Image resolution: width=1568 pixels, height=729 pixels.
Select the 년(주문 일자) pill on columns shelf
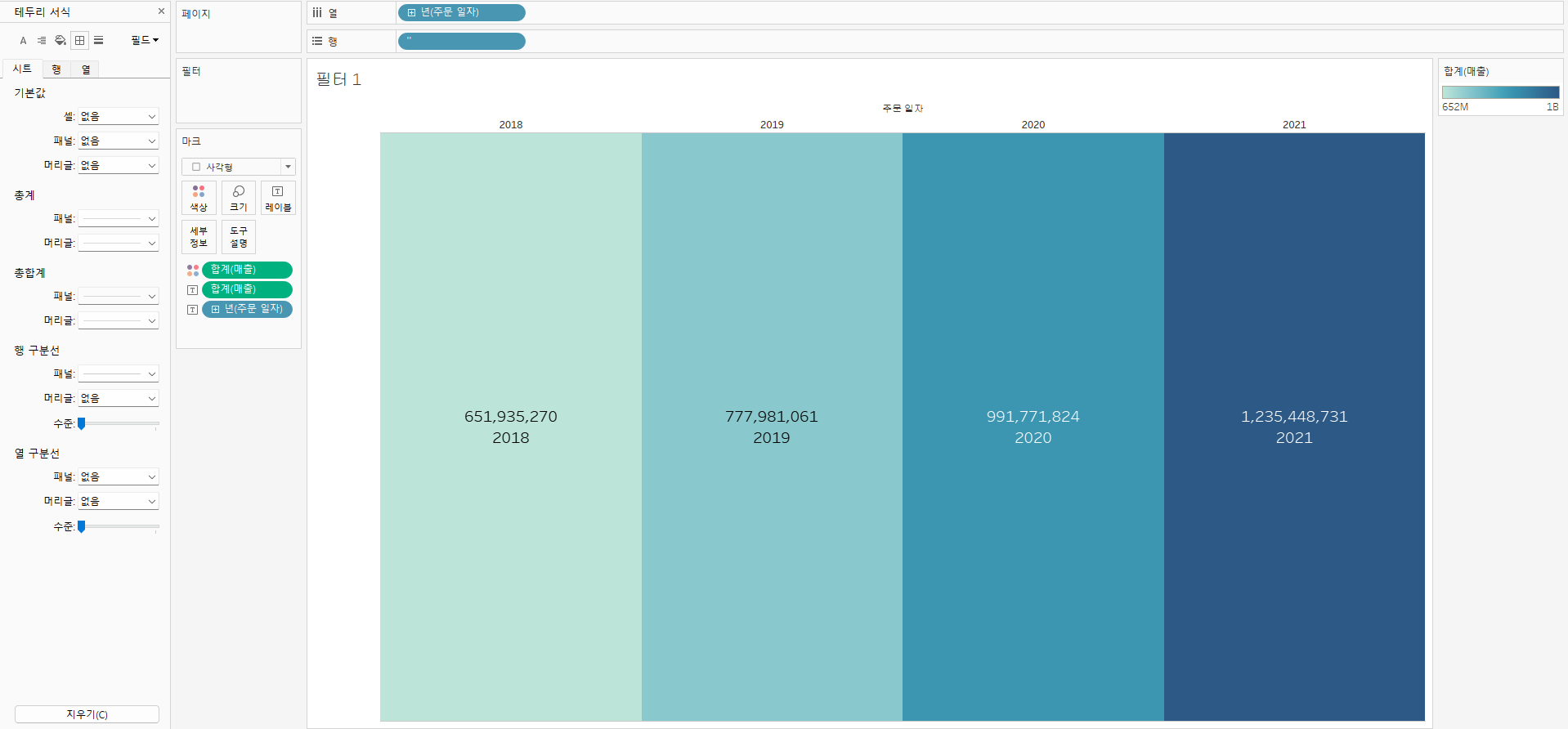point(462,12)
